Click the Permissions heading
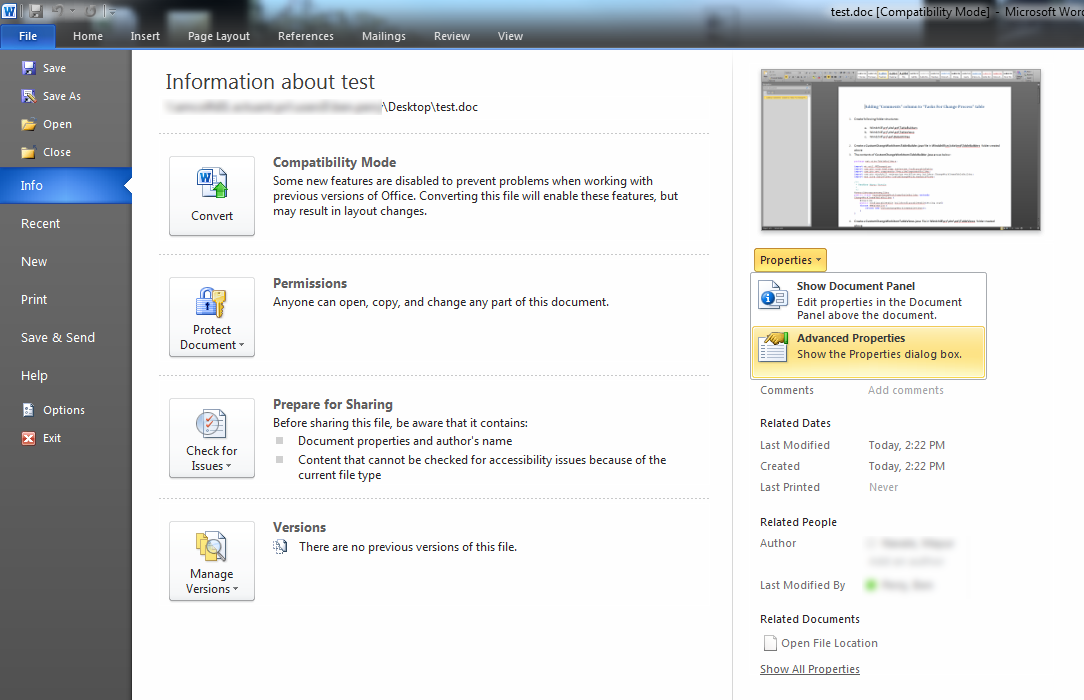The image size is (1084, 700). click(310, 283)
